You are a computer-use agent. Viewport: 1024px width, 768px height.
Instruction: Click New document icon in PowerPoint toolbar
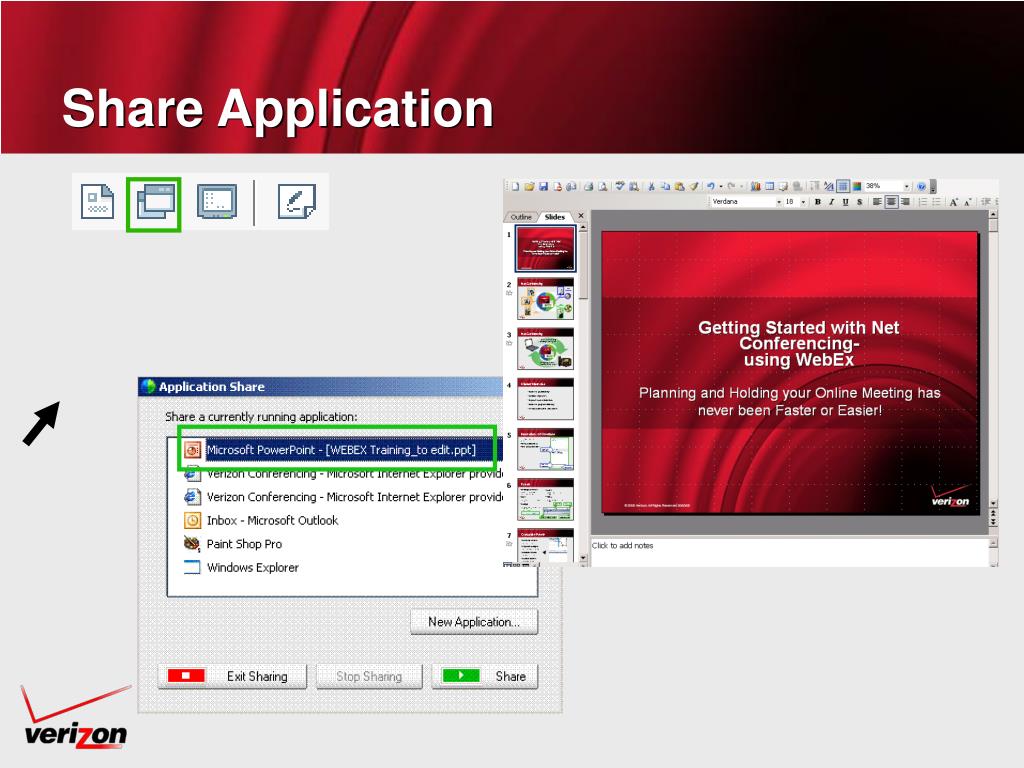tap(515, 186)
